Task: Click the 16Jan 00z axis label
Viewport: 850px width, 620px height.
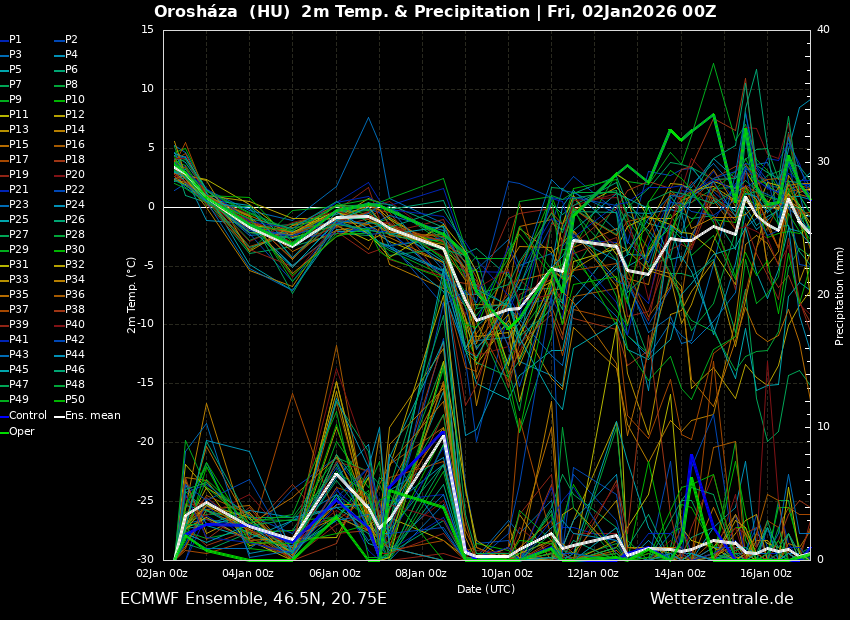Action: tap(766, 573)
